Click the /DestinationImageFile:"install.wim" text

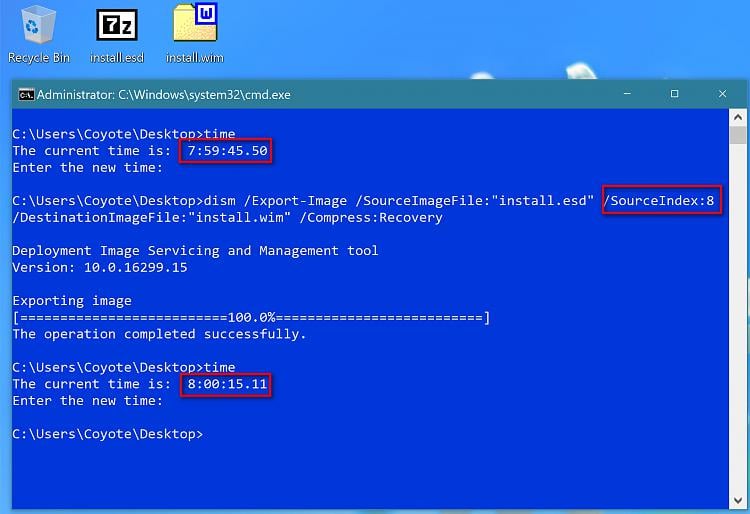152,218
